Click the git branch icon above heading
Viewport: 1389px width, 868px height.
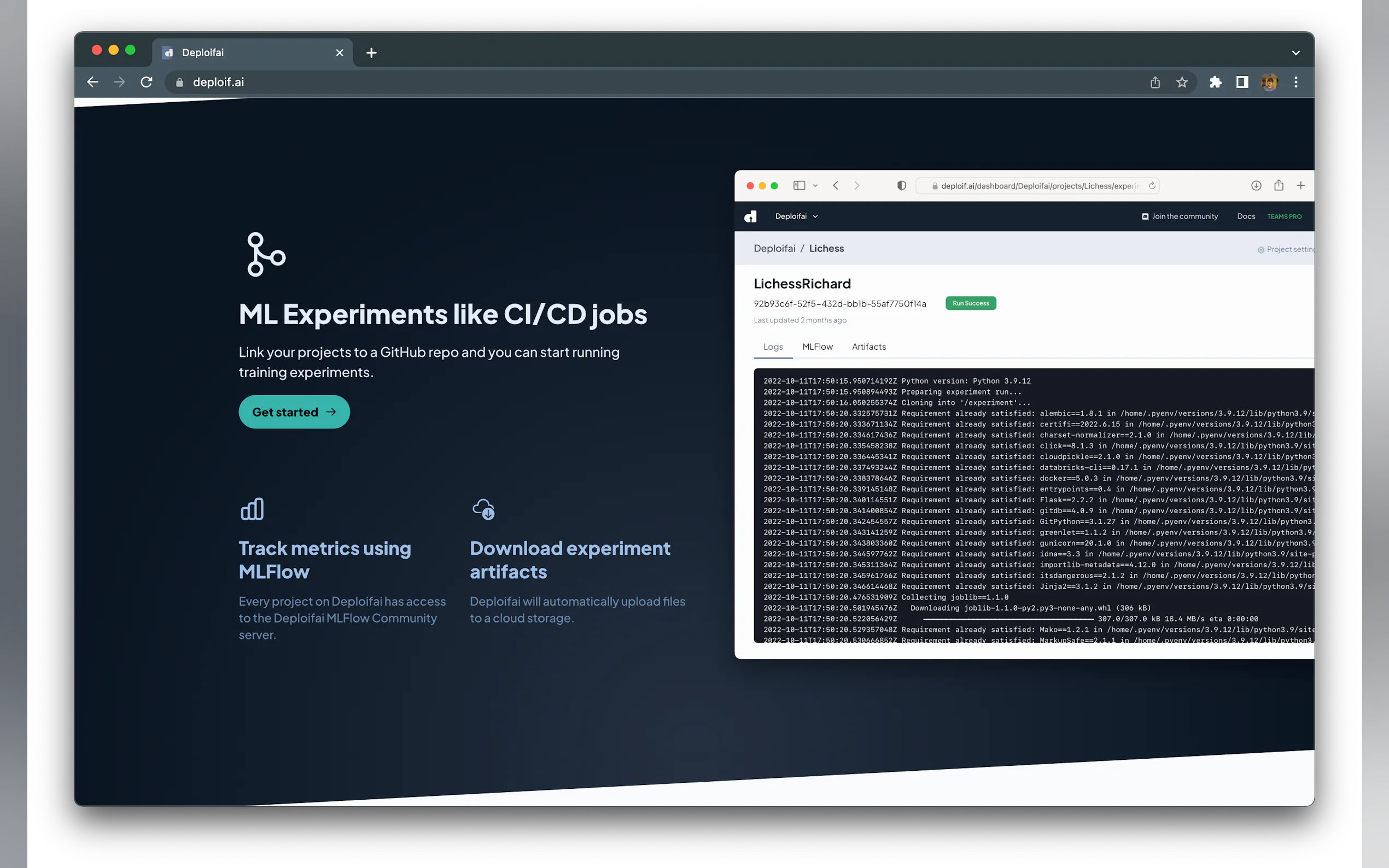pos(265,254)
